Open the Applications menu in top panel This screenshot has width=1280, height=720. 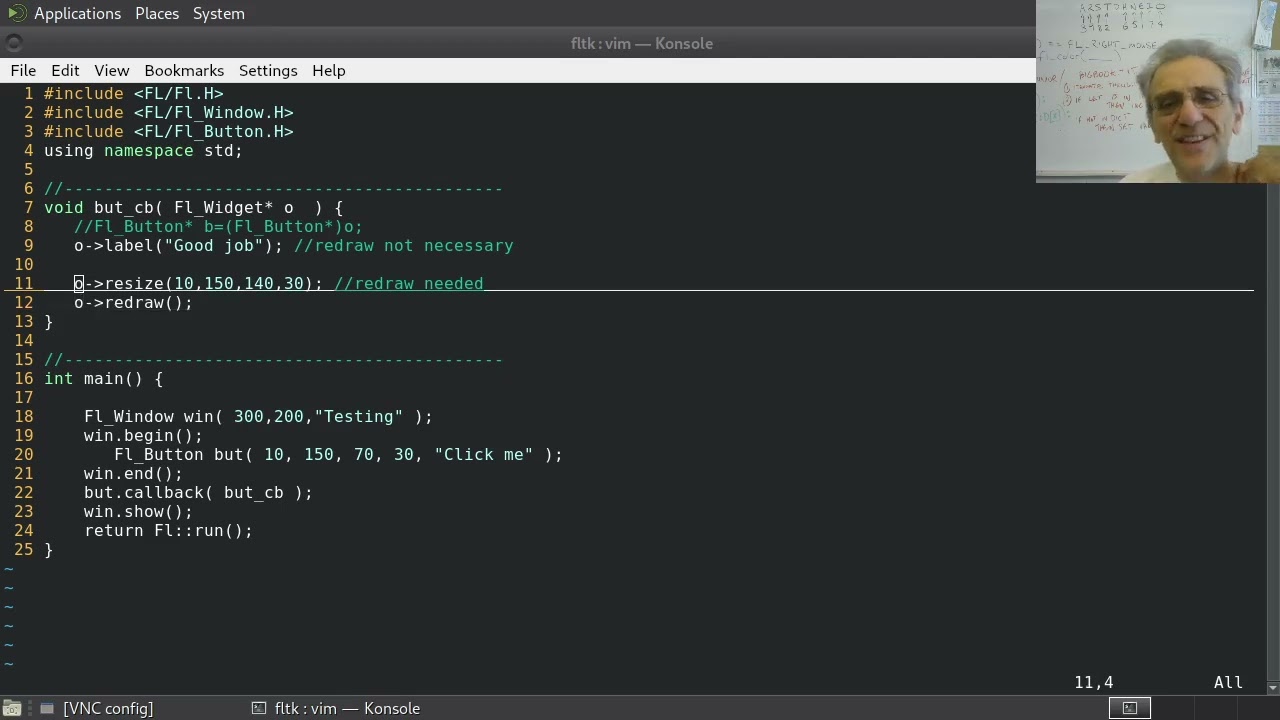pyautogui.click(x=77, y=13)
